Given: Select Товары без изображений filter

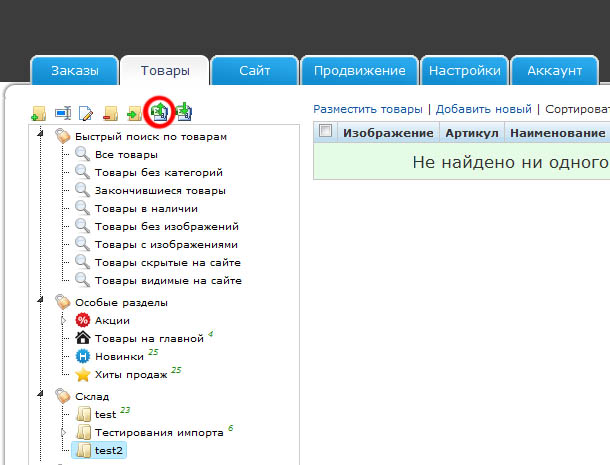Looking at the screenshot, I should point(167,226).
